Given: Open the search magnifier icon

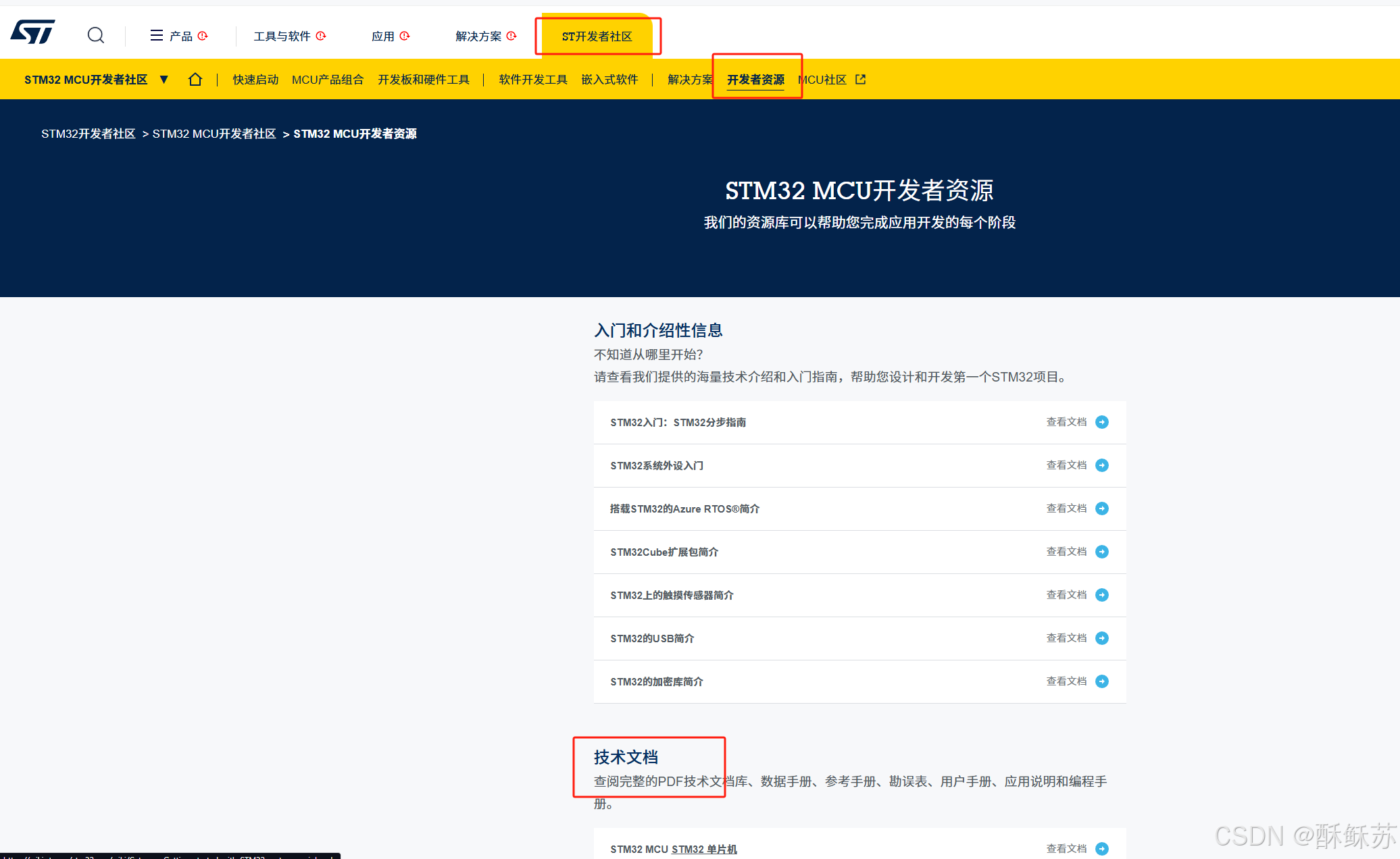Looking at the screenshot, I should click(96, 35).
